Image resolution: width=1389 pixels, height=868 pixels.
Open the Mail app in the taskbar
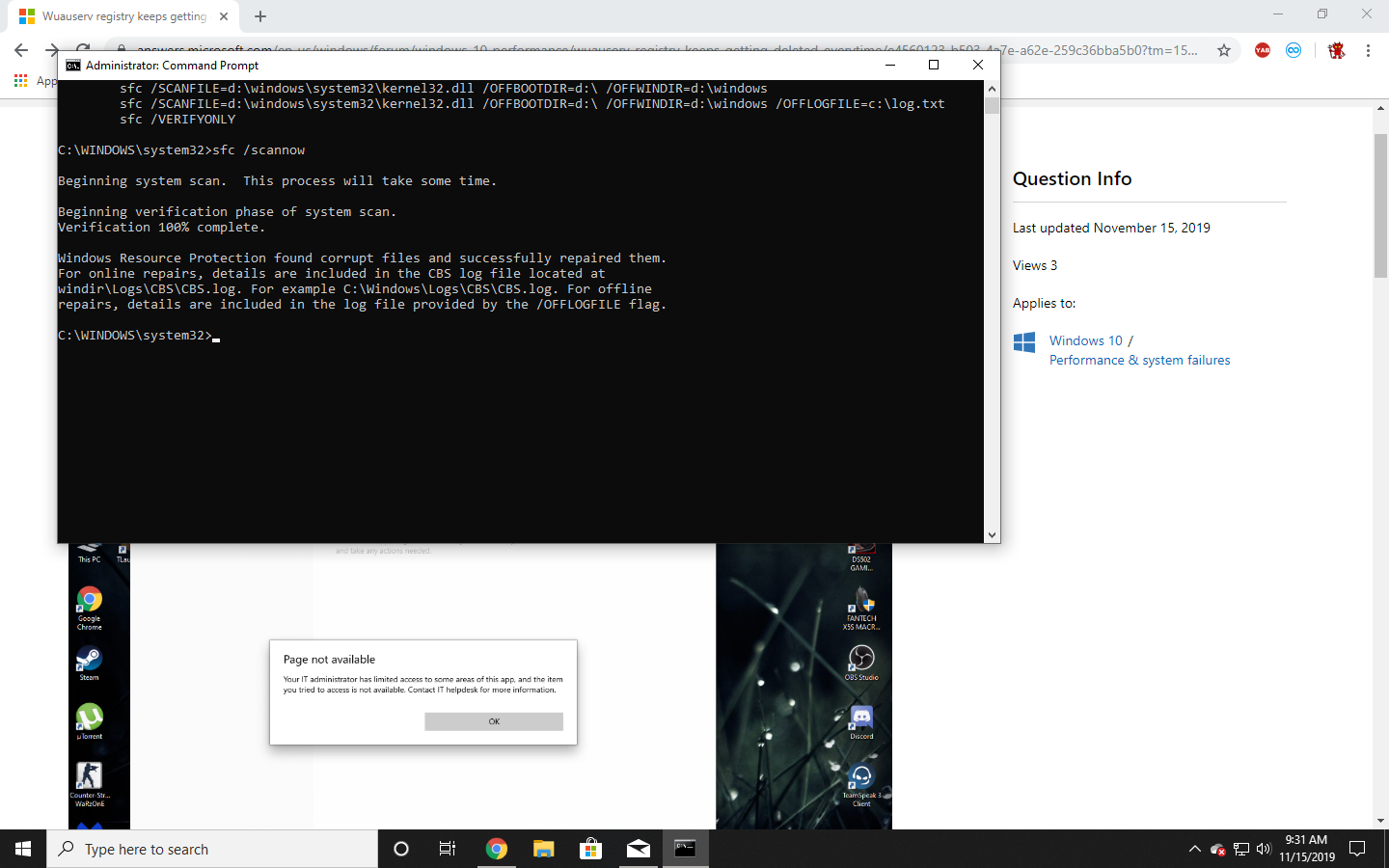639,849
